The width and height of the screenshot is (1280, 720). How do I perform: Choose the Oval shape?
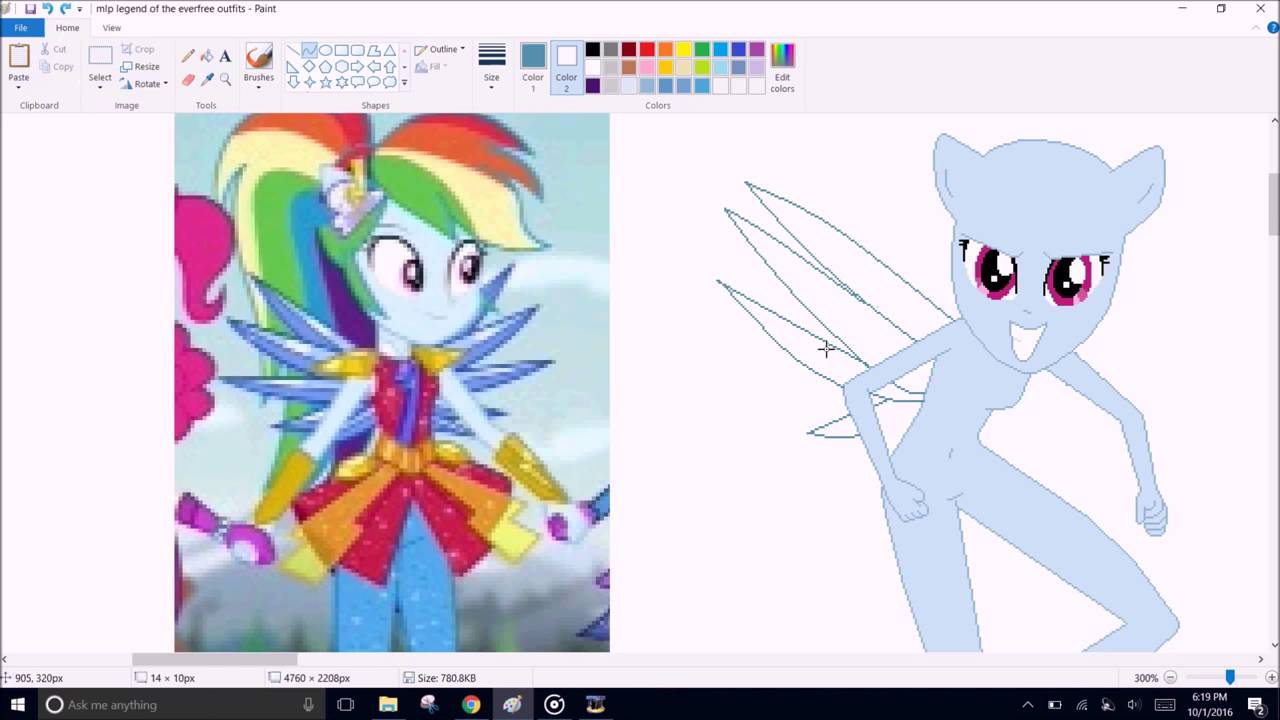coord(325,50)
